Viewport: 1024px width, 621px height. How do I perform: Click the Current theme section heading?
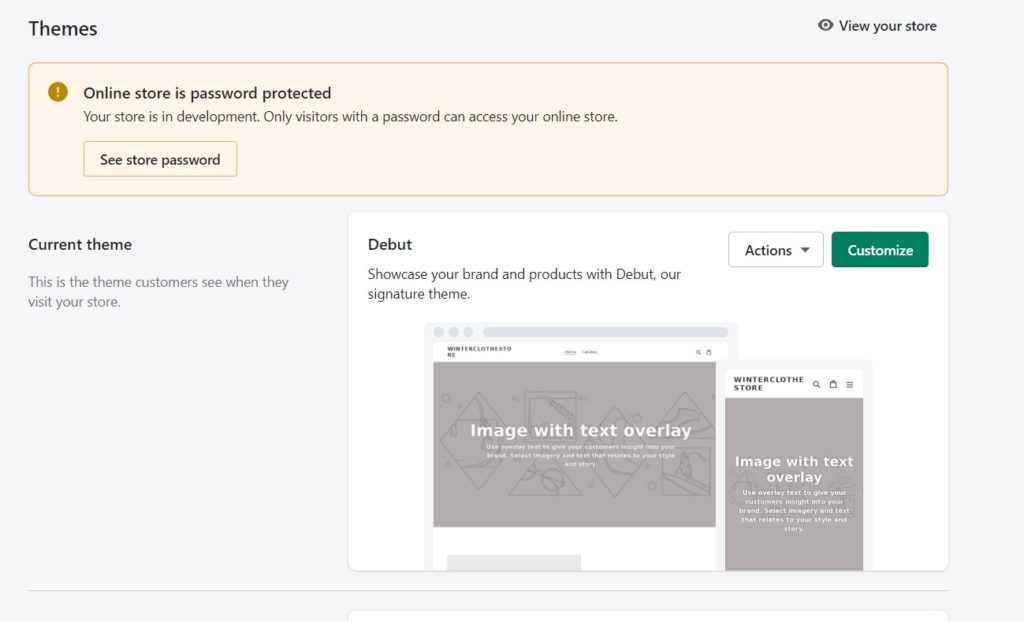tap(80, 244)
